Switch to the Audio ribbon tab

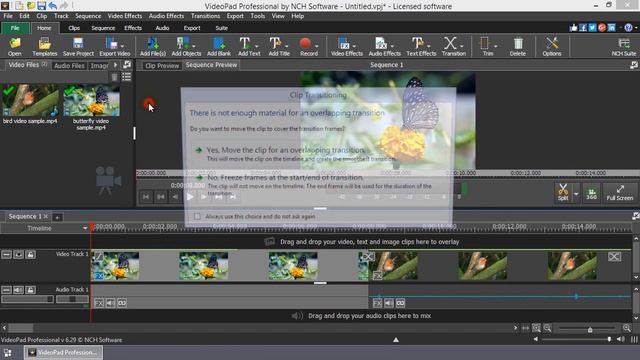click(x=162, y=28)
